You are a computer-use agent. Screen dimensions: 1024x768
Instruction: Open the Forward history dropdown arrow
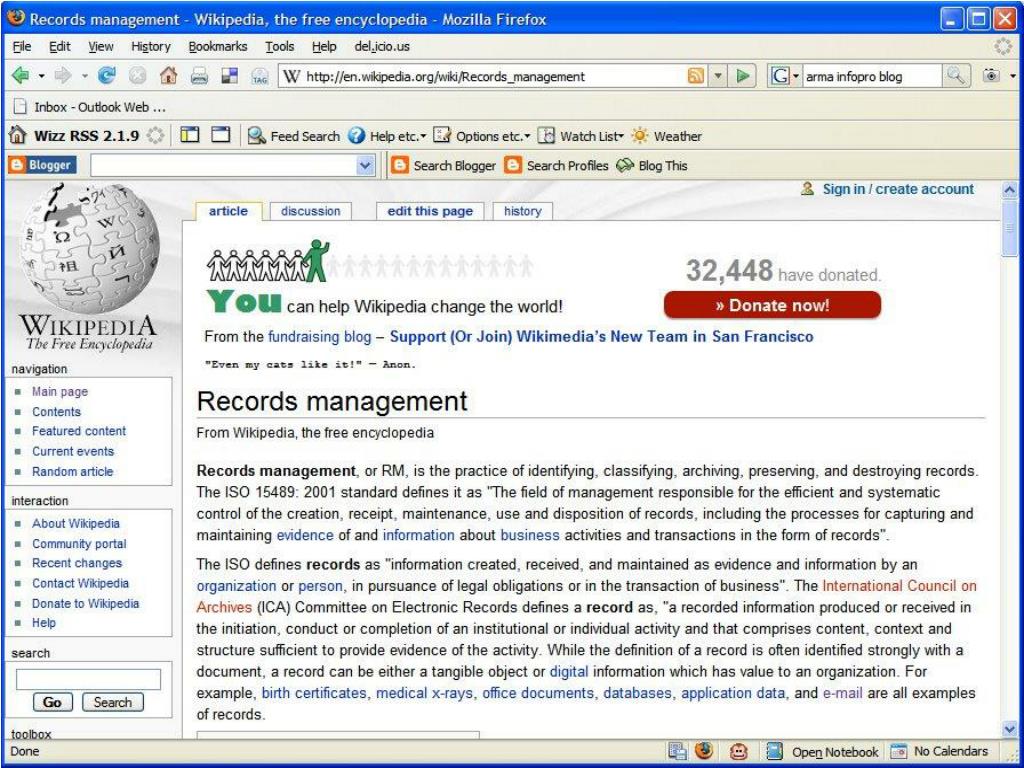click(84, 76)
